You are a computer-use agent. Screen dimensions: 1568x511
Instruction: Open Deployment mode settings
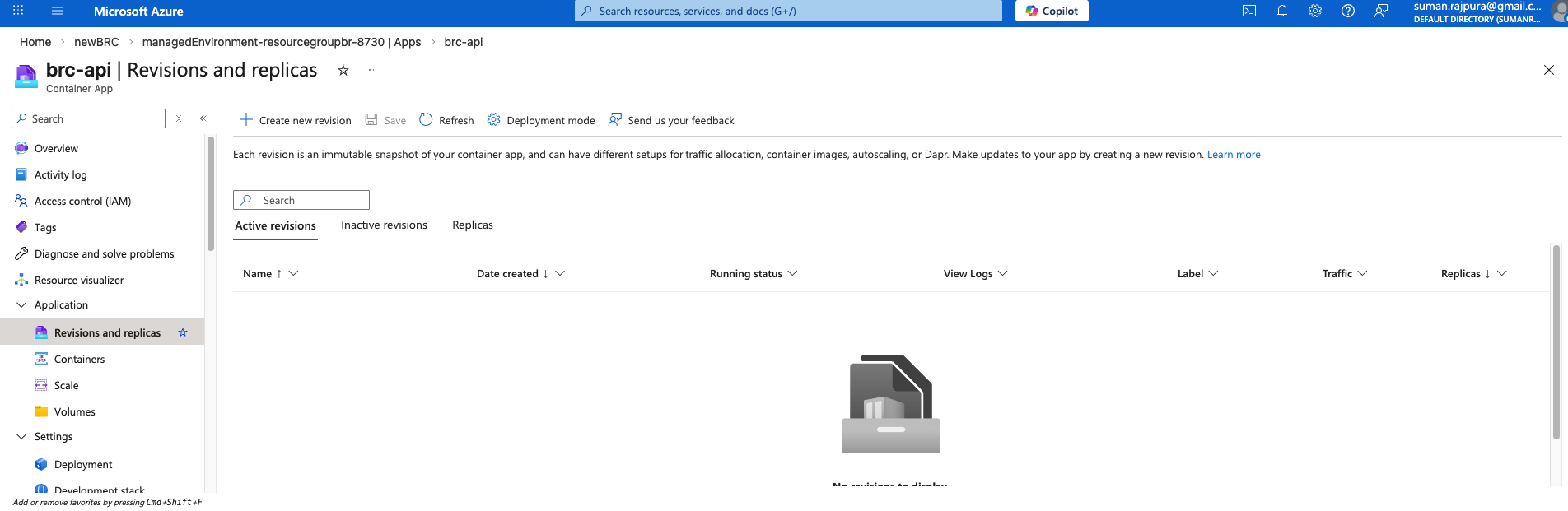[541, 120]
